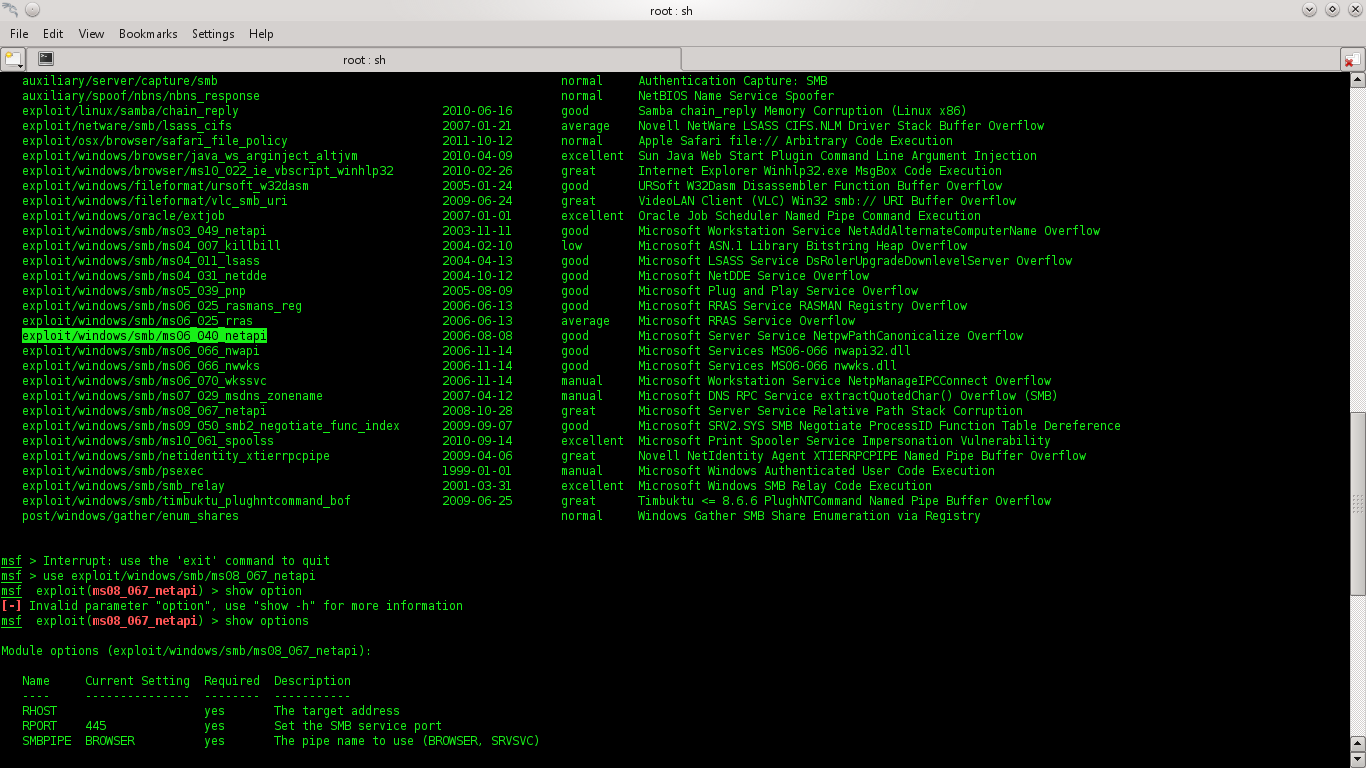Image resolution: width=1366 pixels, height=768 pixels.
Task: Click ms04_011_lsass module path
Action: tap(141, 261)
